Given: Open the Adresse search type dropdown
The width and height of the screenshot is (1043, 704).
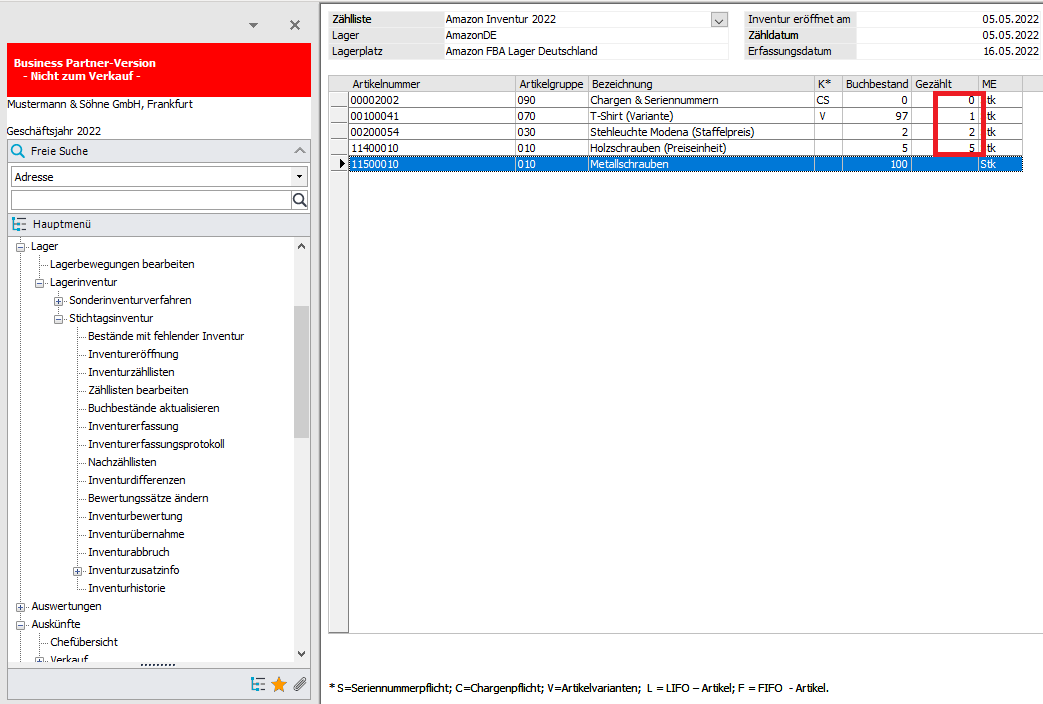Looking at the screenshot, I should click(299, 176).
